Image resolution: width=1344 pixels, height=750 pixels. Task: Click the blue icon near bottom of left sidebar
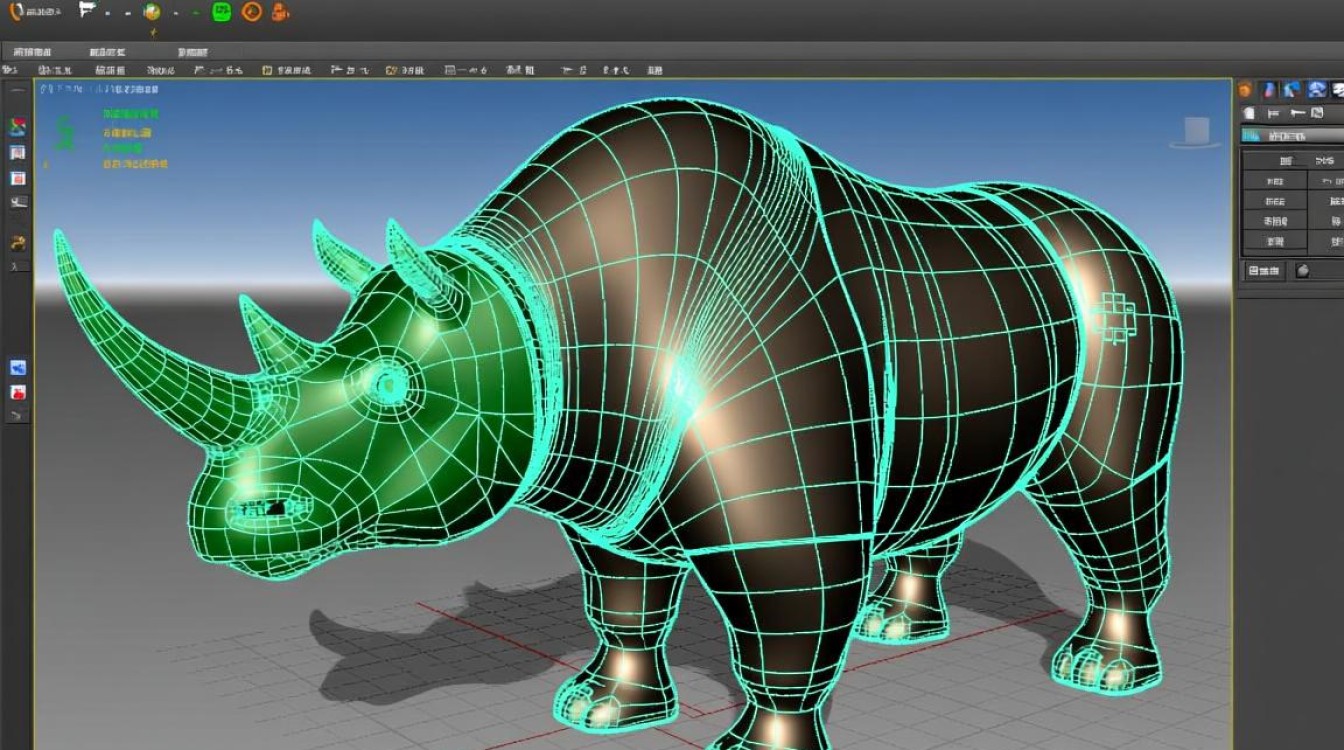[x=17, y=368]
